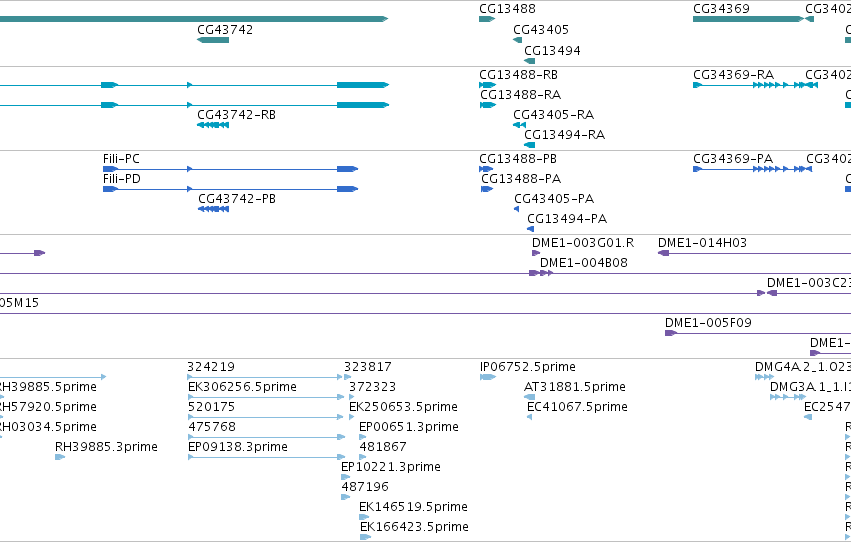Click the 372323 EST label
Viewport: 851px width, 542px height.
tap(372, 387)
